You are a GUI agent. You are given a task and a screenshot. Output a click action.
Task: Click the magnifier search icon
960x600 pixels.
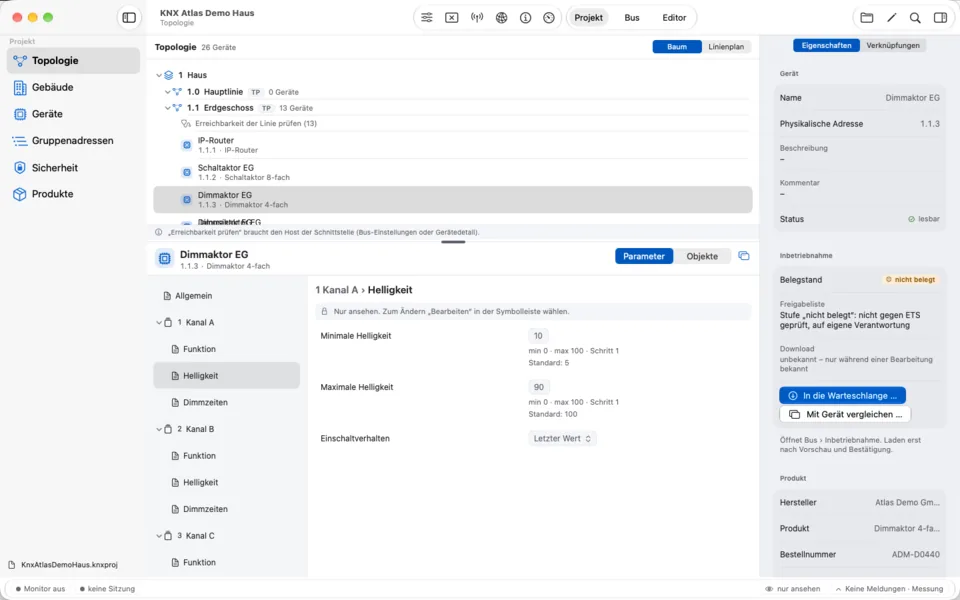pos(915,18)
